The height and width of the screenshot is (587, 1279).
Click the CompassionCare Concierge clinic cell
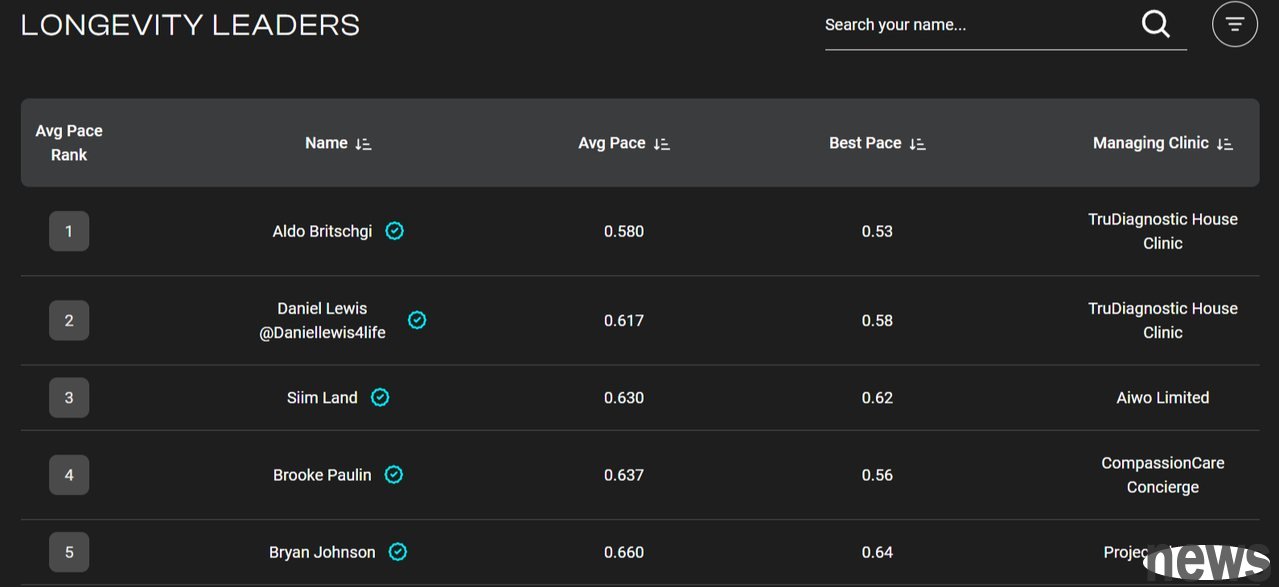click(1163, 475)
